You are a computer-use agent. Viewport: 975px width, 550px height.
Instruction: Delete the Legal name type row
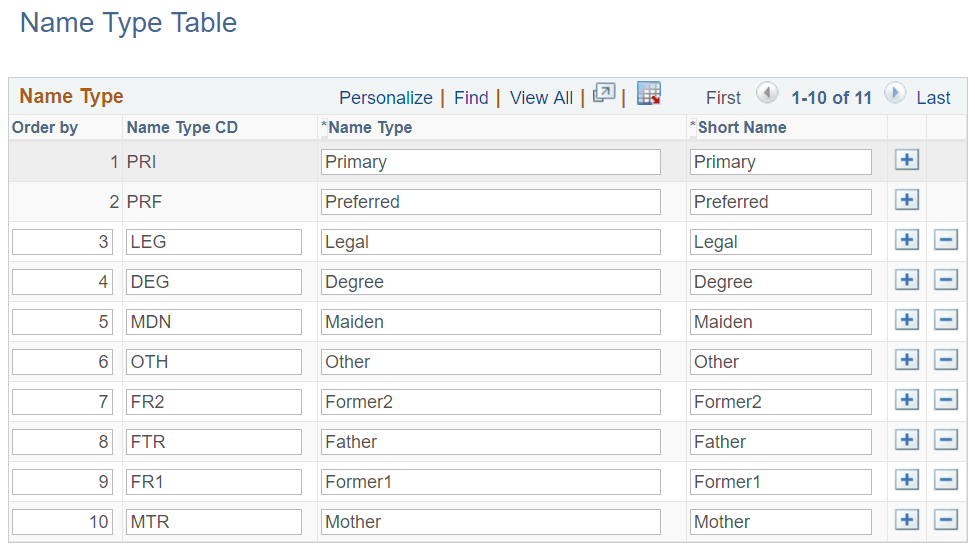tap(946, 240)
